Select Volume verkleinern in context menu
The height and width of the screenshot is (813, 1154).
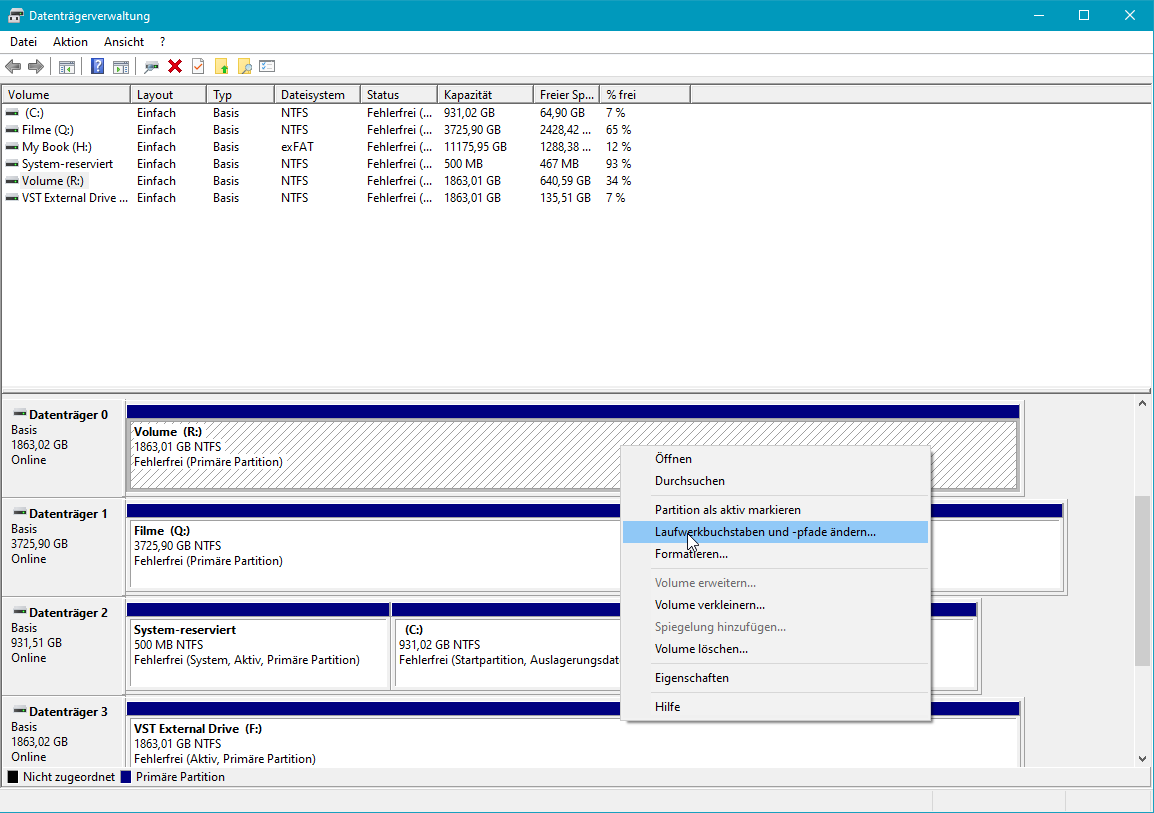tap(775, 605)
